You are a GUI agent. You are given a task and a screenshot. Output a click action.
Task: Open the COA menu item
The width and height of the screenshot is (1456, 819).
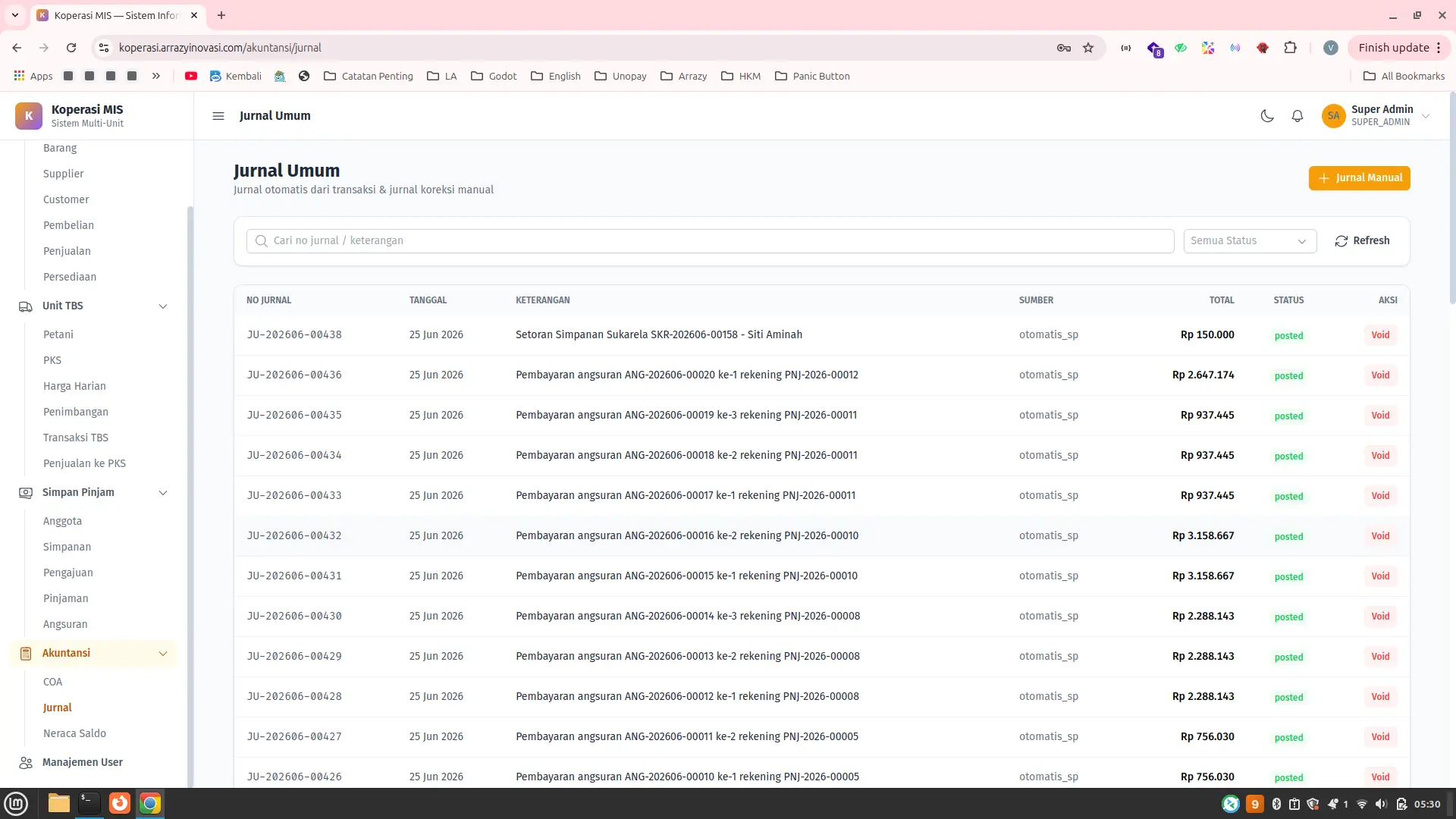pos(52,682)
